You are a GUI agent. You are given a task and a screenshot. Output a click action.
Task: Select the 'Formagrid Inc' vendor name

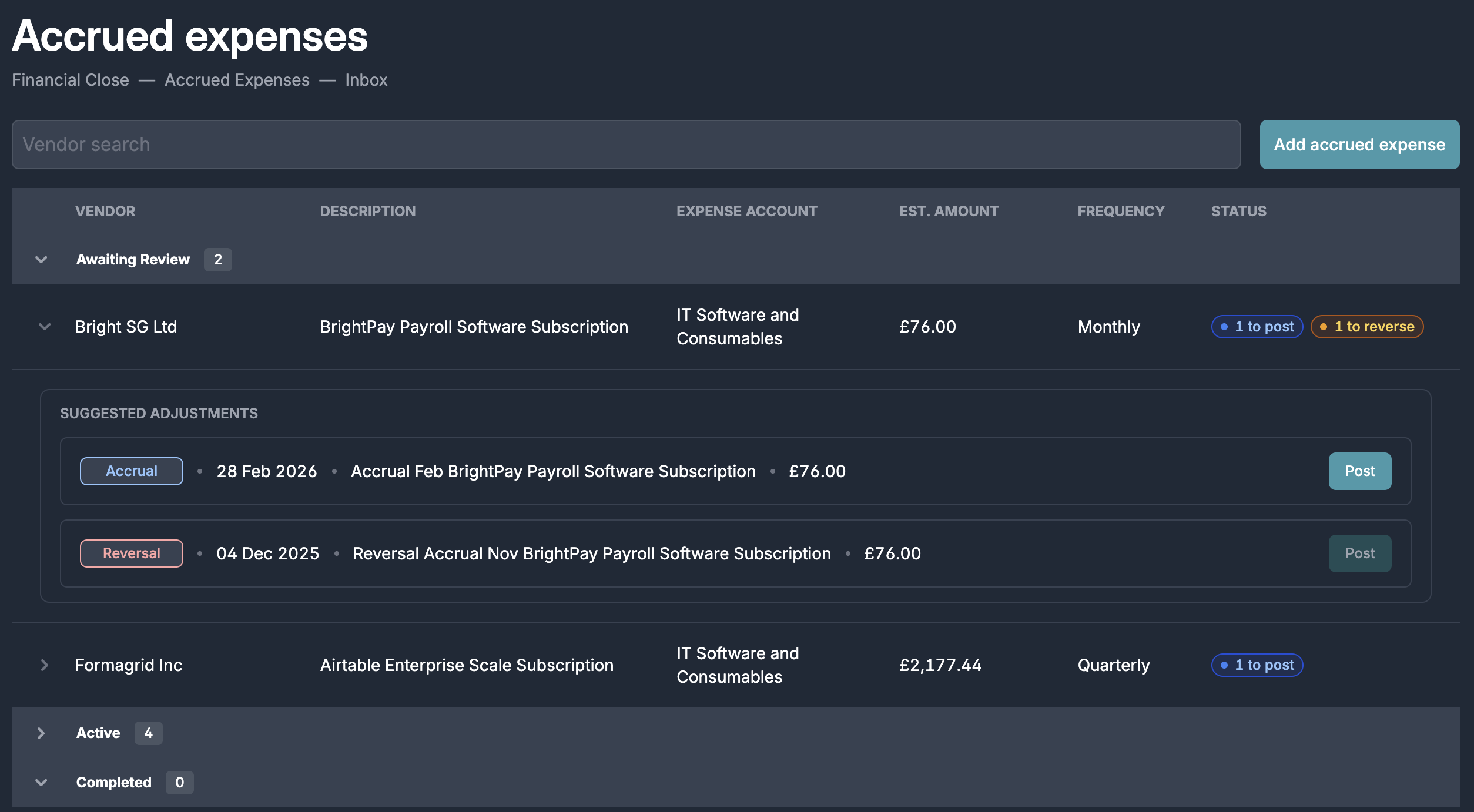pos(129,665)
